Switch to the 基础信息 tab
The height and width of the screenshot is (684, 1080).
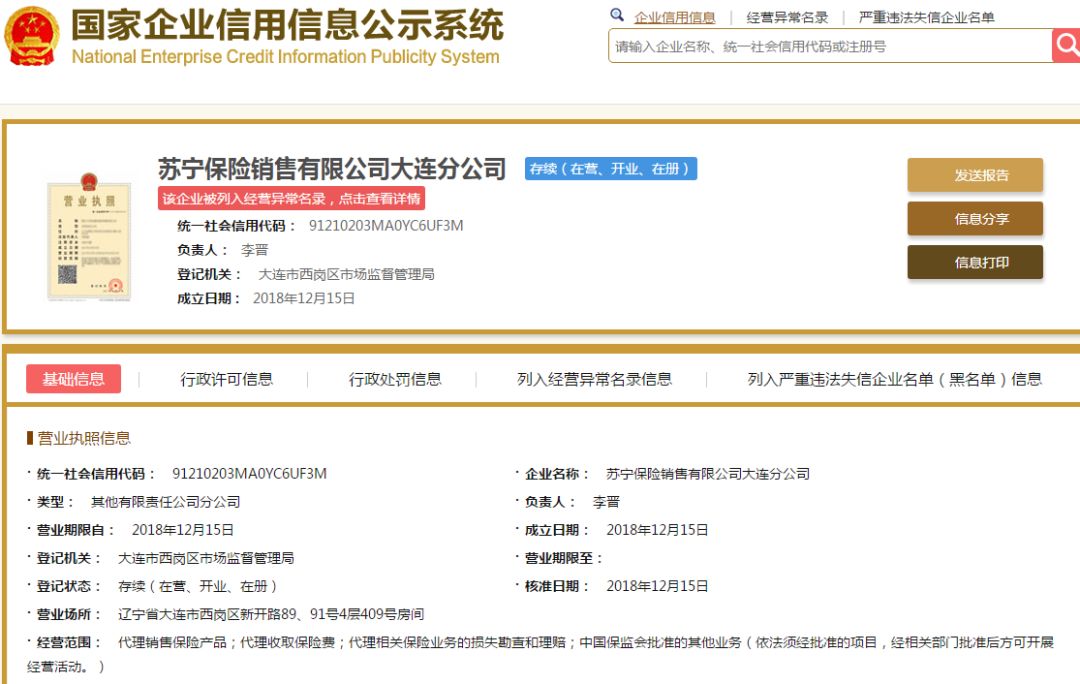coord(73,379)
